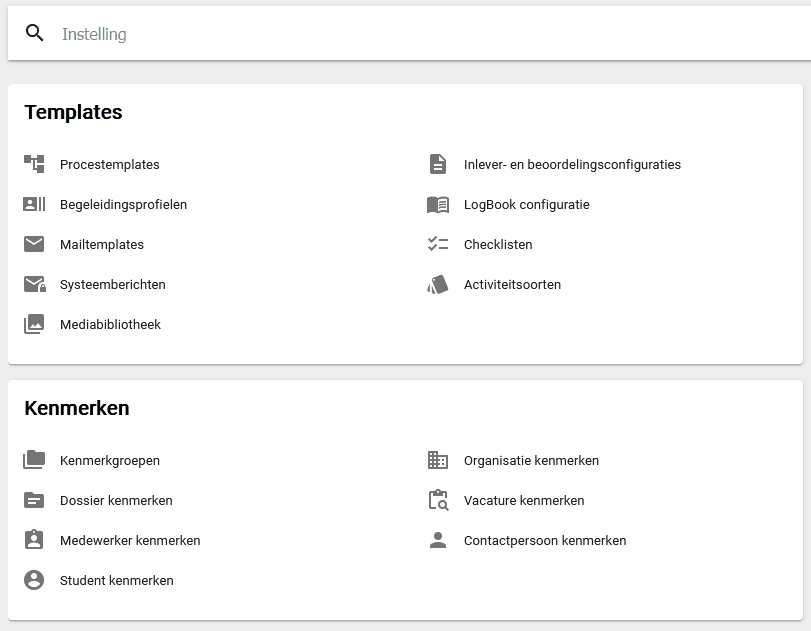Click the Mailtemplates envelope icon
The width and height of the screenshot is (811, 631).
click(x=34, y=244)
